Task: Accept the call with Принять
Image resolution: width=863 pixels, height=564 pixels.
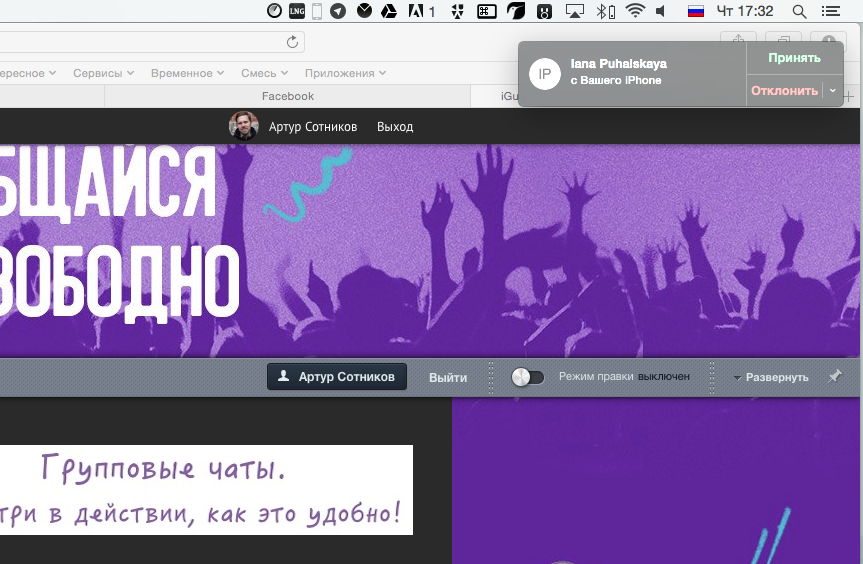Action: tap(794, 58)
